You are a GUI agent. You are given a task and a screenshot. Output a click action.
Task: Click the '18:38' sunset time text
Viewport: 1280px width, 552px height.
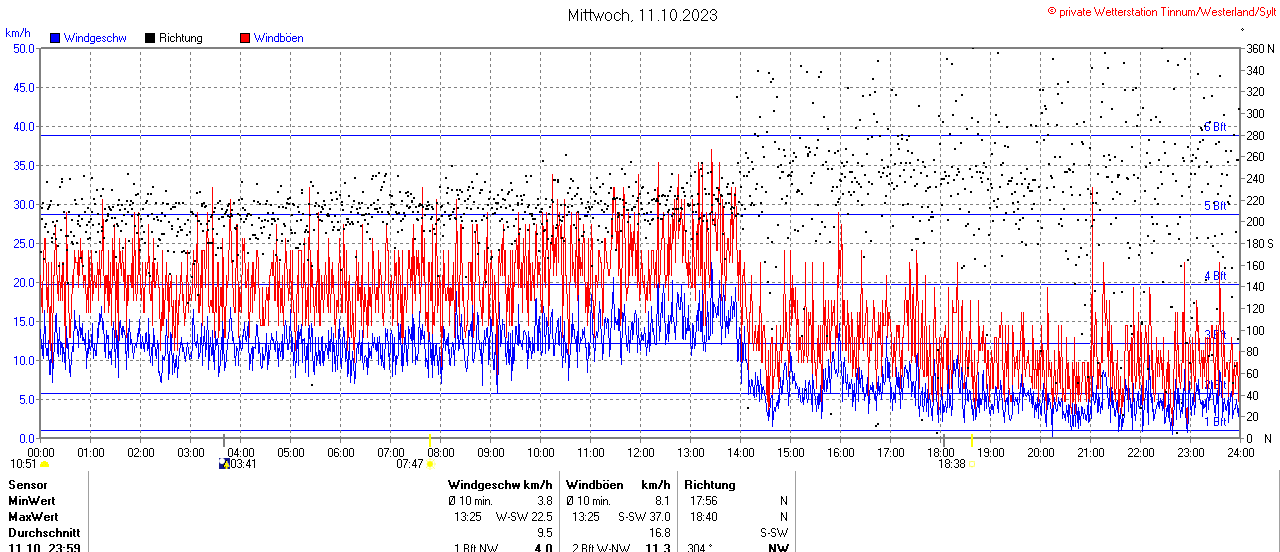pos(951,464)
